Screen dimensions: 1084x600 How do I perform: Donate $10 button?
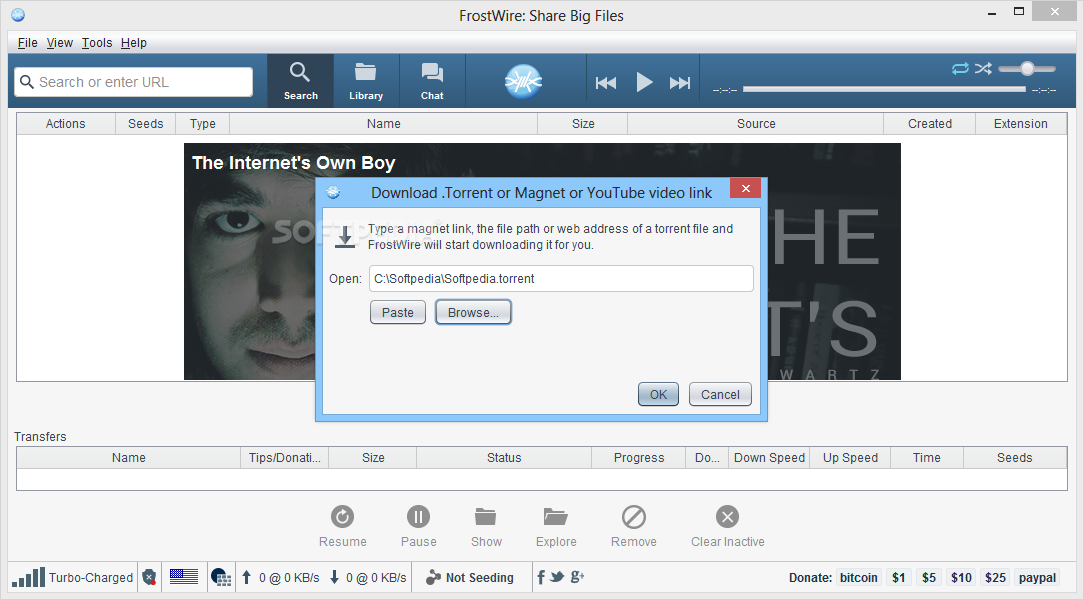[x=961, y=578]
